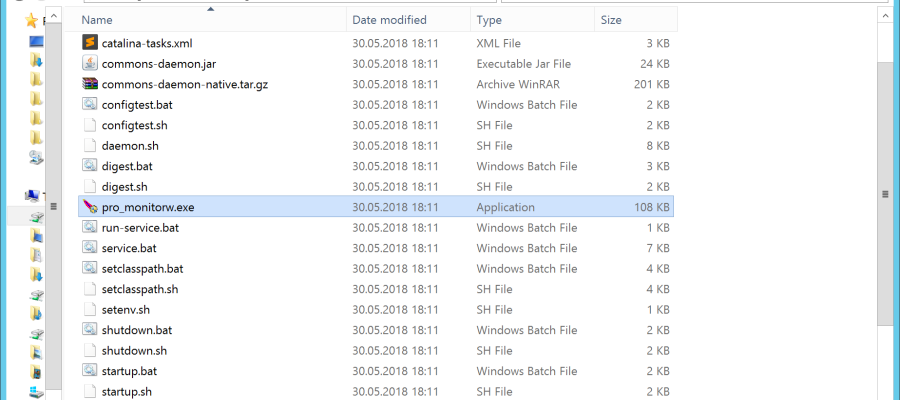The image size is (900, 400).
Task: Select the shutdown.sh file
Action: 134,351
